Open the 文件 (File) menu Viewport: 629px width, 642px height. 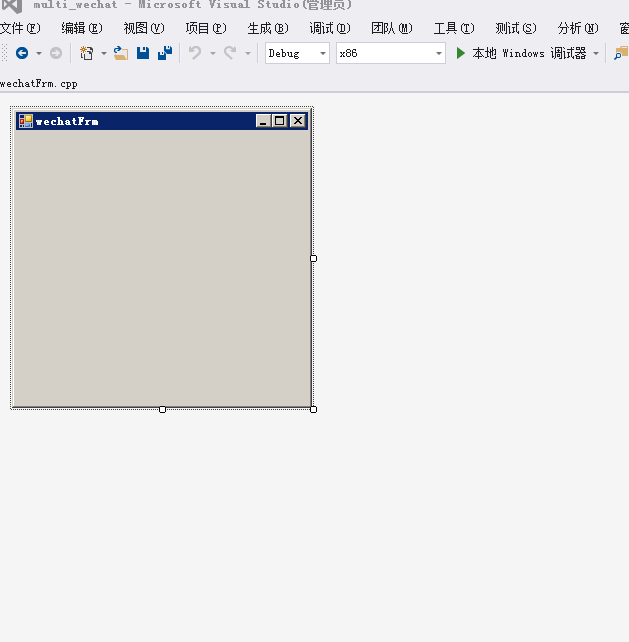click(20, 28)
